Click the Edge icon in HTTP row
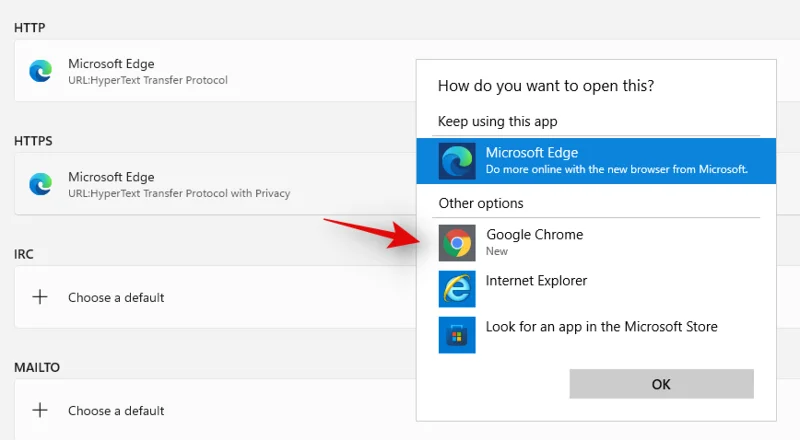Viewport: 800px width, 440px height. (x=40, y=71)
